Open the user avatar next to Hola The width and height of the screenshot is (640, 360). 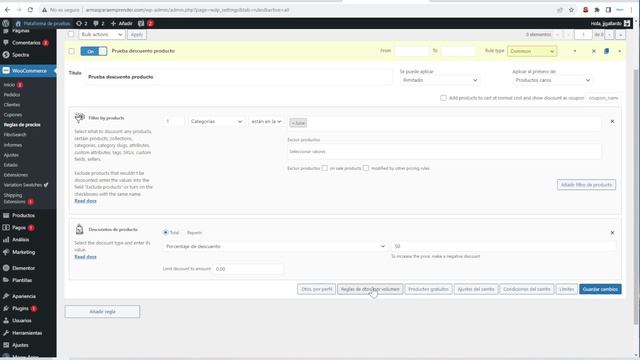627,23
